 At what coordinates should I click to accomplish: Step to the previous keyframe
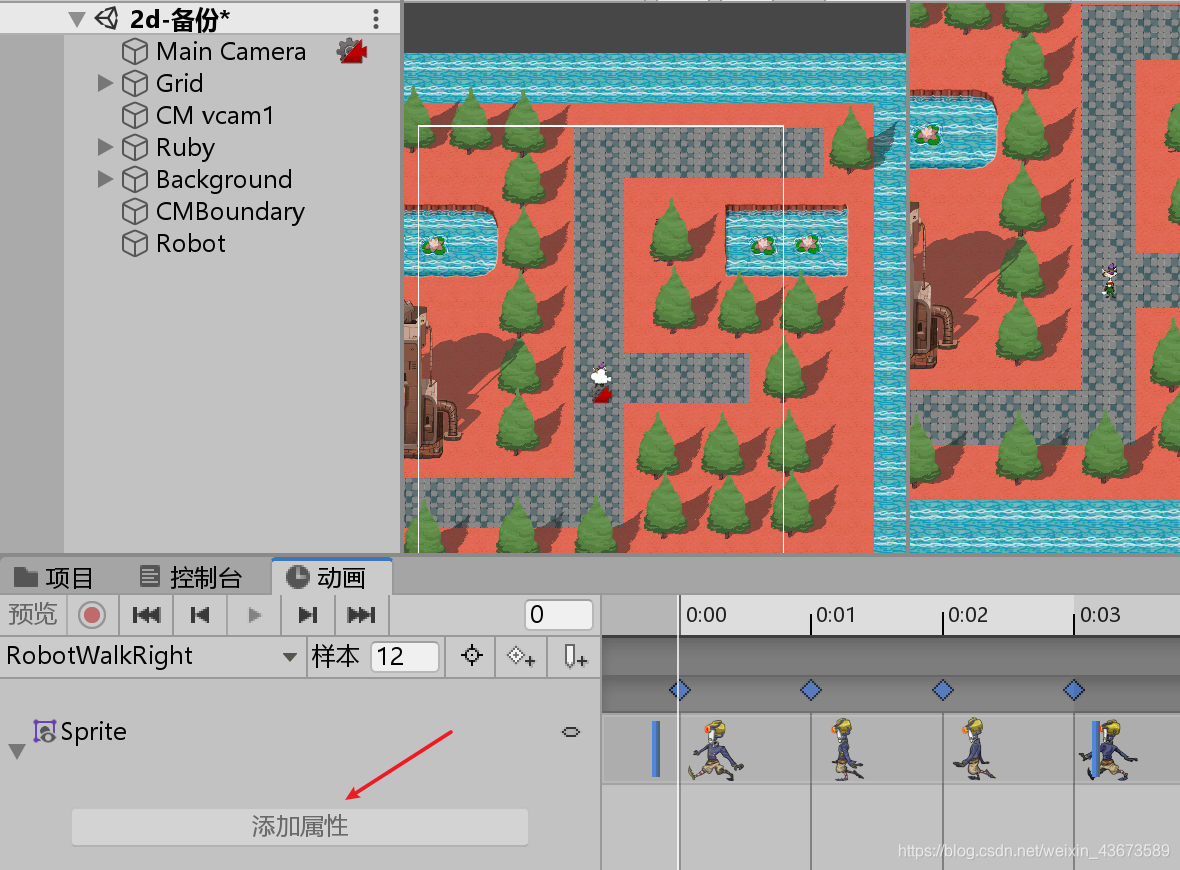click(200, 615)
